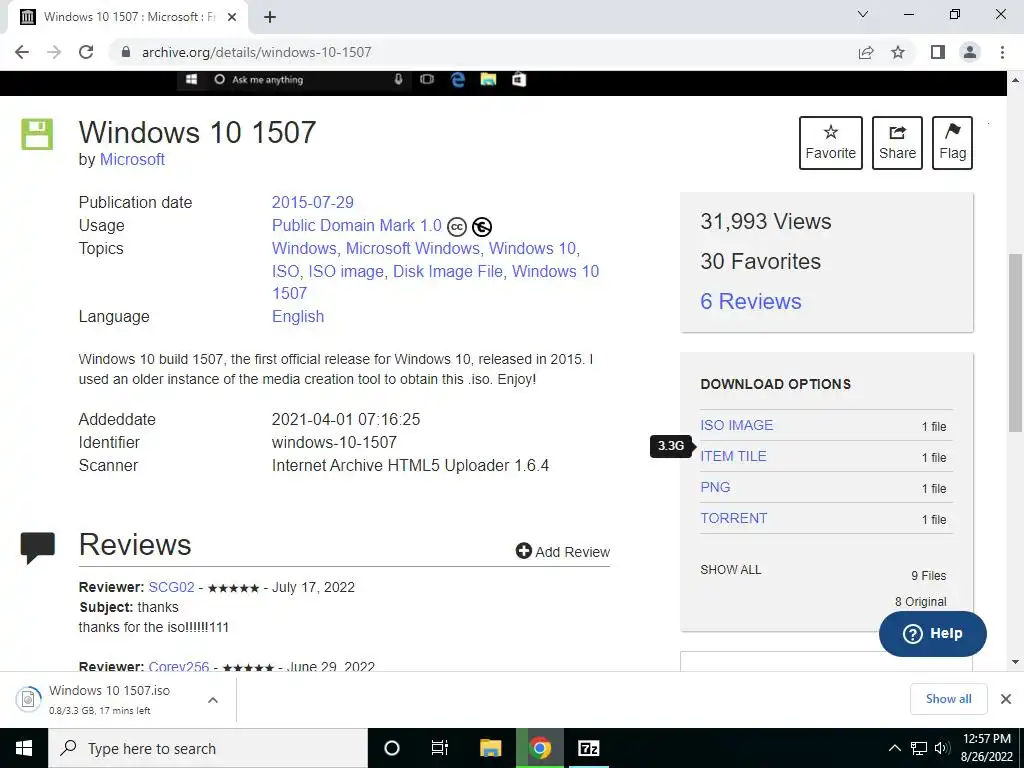
Task: Click the volume speaker tray icon
Action: tap(942, 748)
